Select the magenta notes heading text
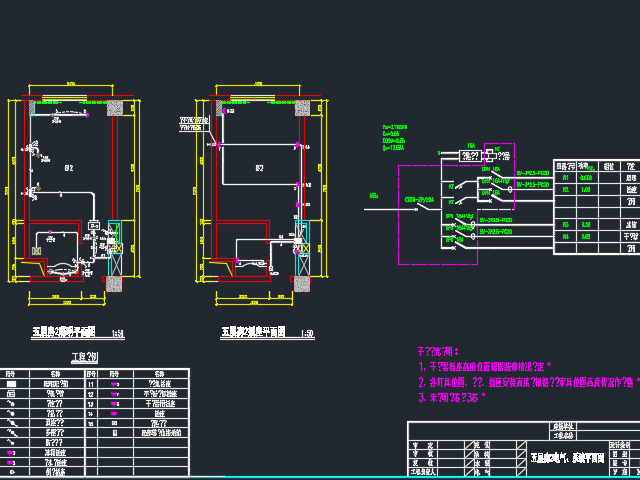The image size is (640, 480). [x=436, y=351]
